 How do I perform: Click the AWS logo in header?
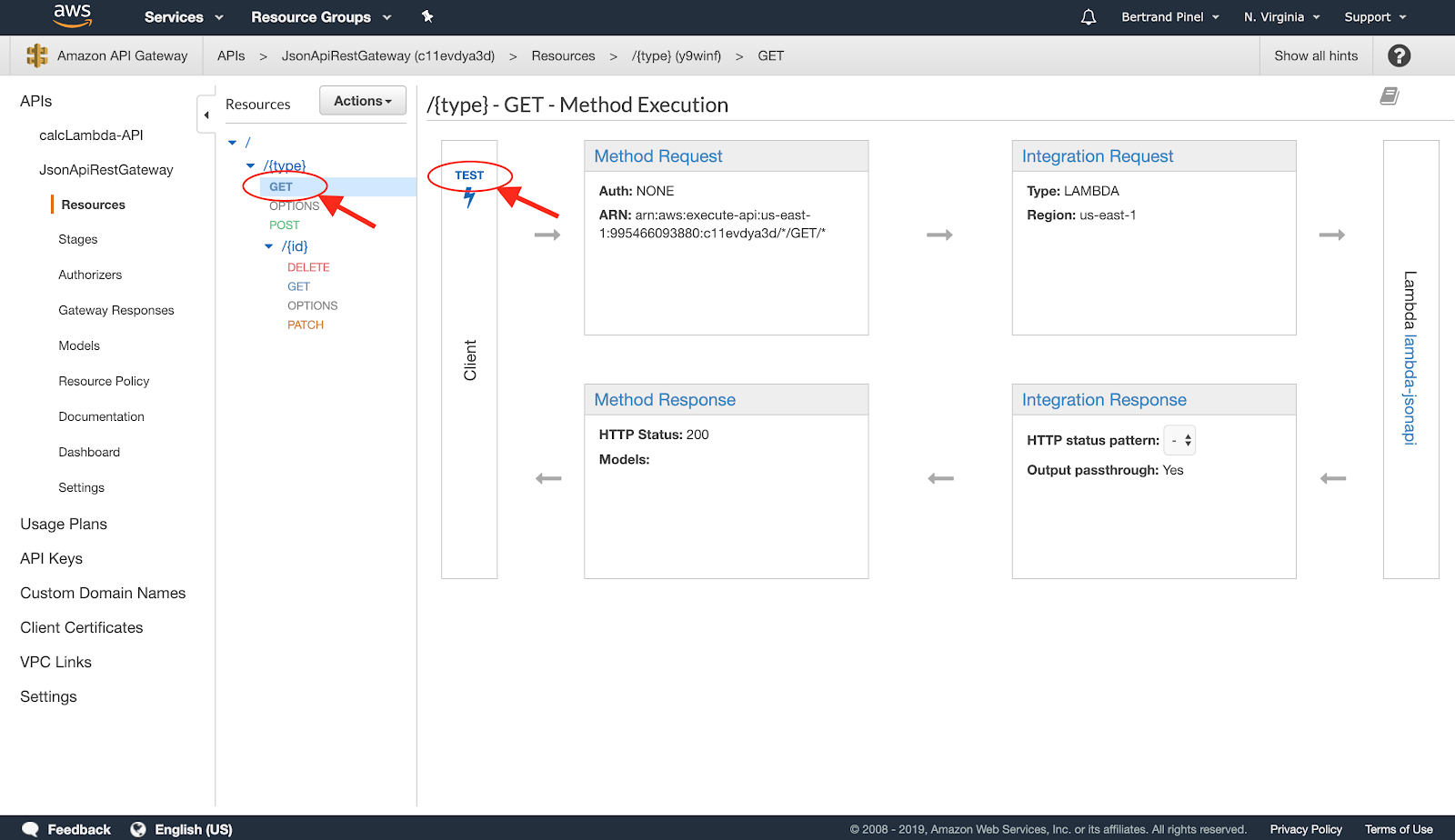pos(72,15)
